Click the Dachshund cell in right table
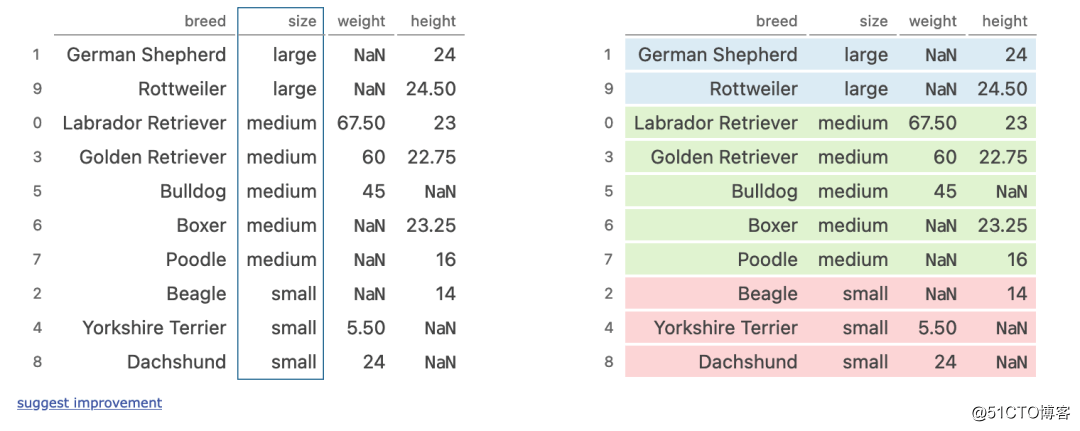Viewport: 1080px width, 431px height. pyautogui.click(x=748, y=362)
